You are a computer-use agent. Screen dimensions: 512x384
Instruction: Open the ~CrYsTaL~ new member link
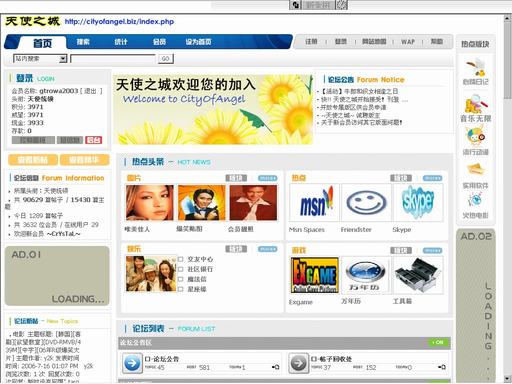(x=64, y=234)
